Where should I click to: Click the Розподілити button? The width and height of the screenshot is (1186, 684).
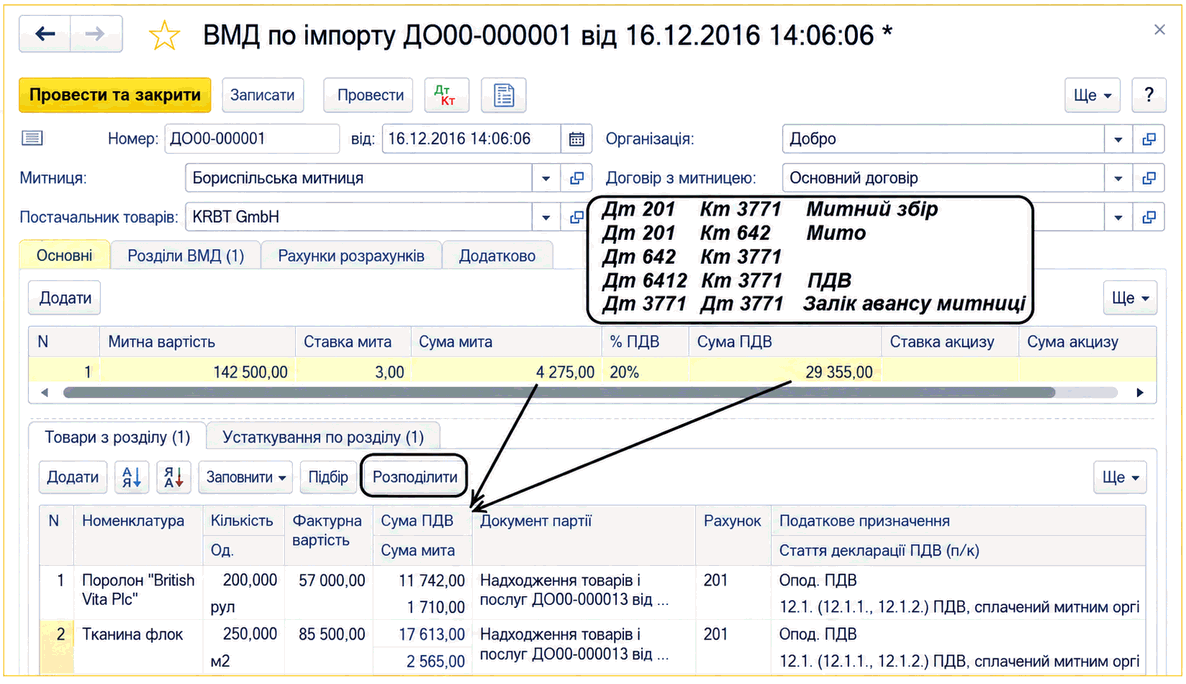414,477
